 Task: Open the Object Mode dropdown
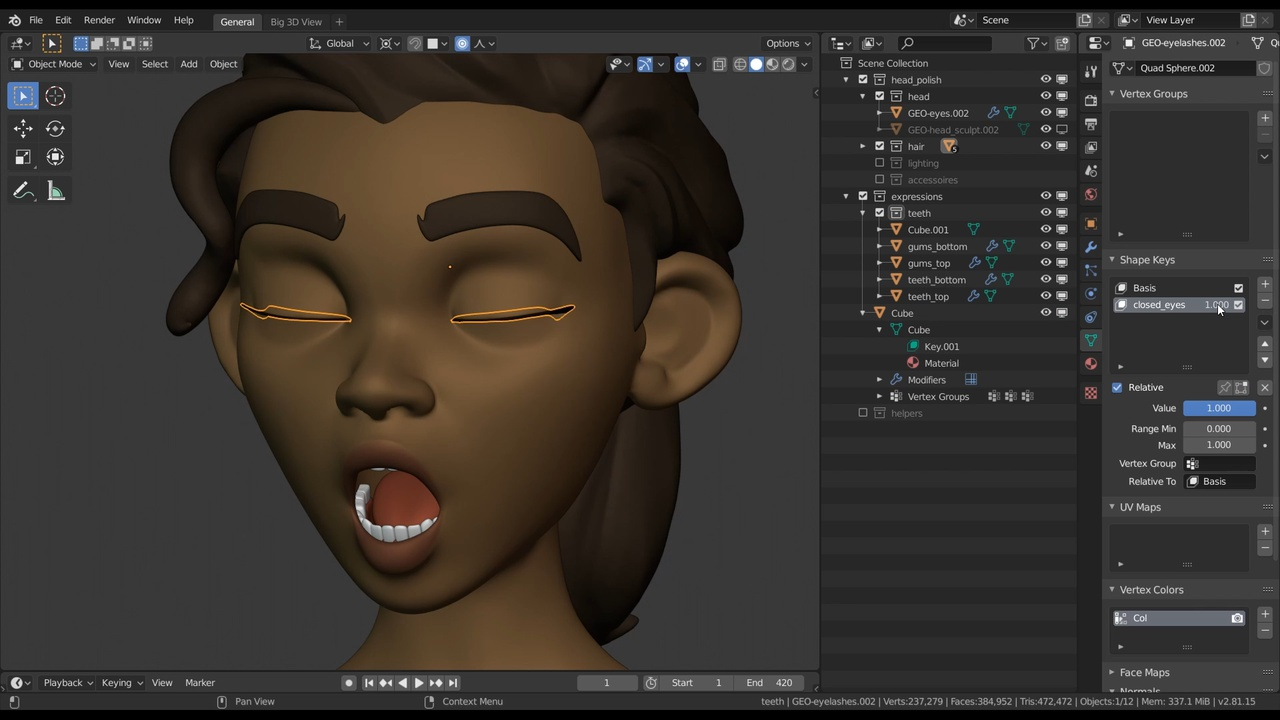(x=55, y=63)
